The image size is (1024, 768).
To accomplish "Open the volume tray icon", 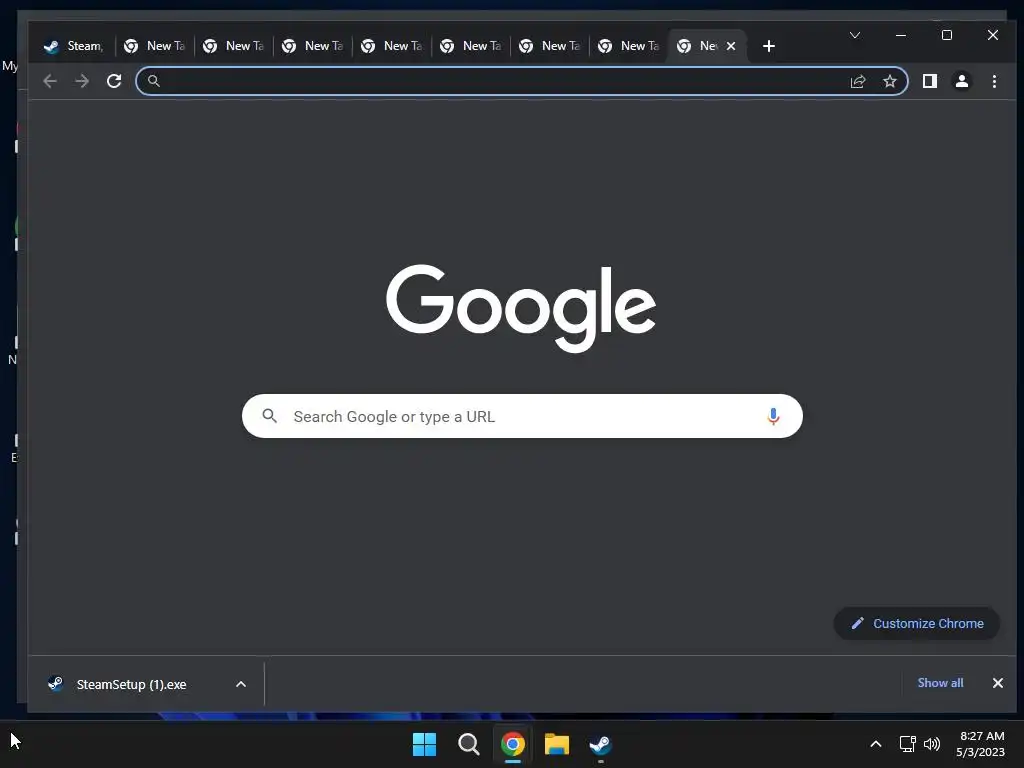I will (x=932, y=744).
